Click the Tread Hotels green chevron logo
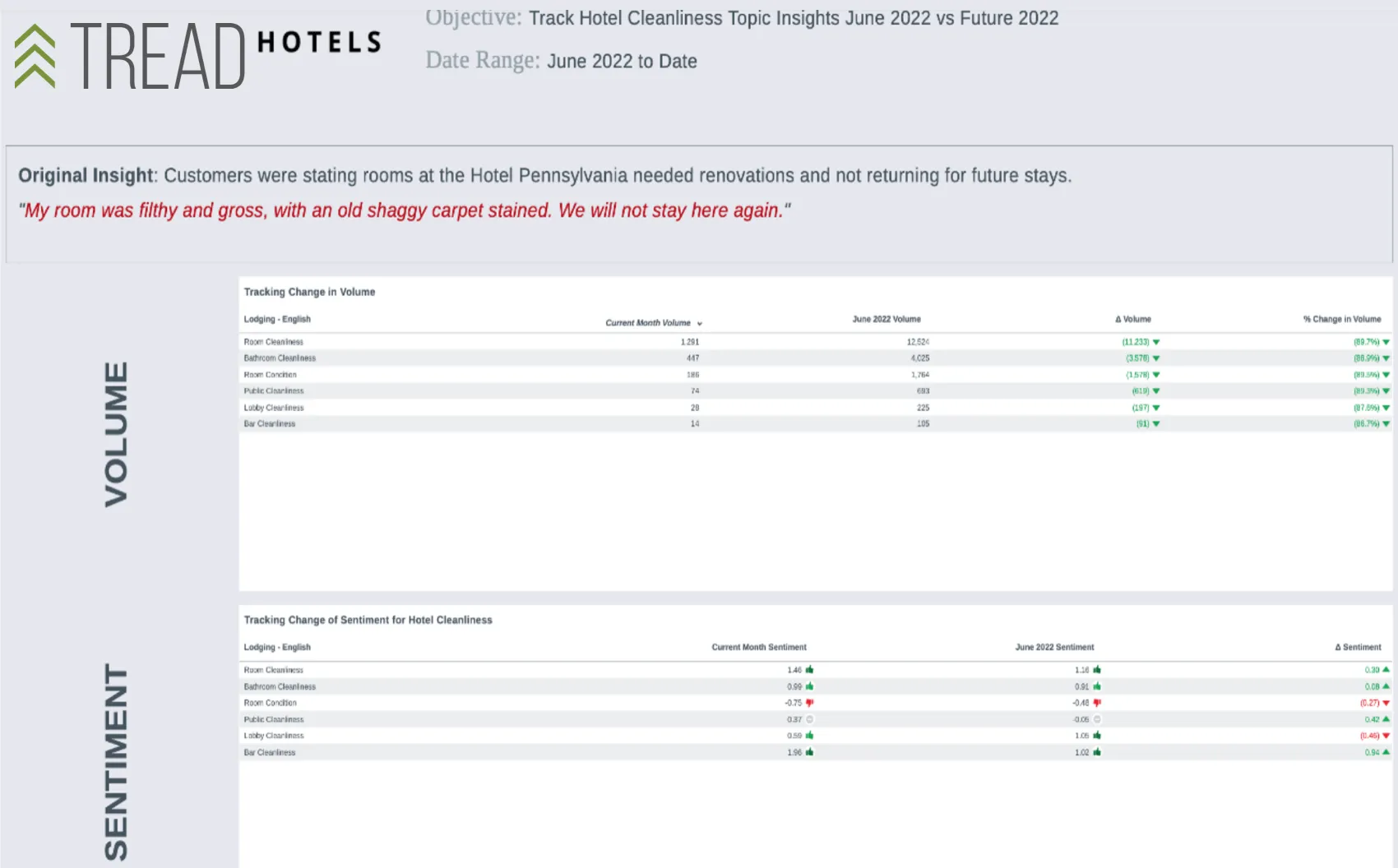Viewport: 1398px width, 868px height. click(35, 56)
